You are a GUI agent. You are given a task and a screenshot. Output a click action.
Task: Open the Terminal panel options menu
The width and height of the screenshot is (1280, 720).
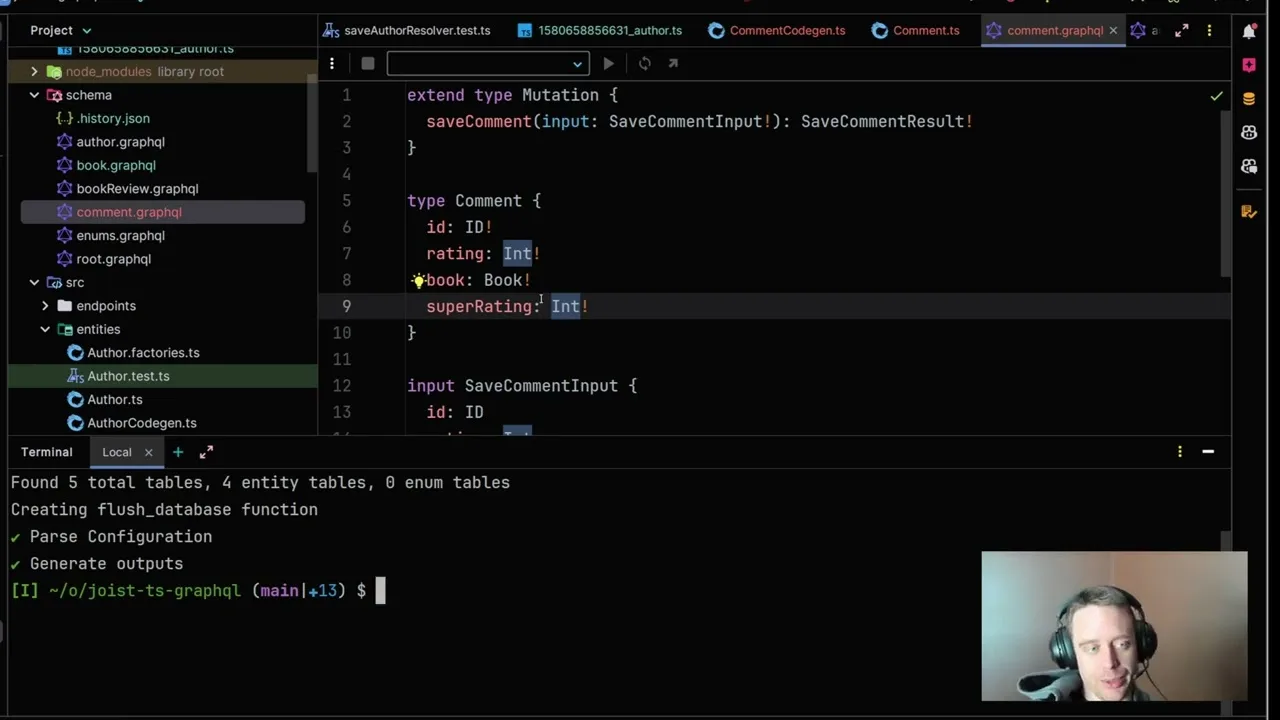tap(1180, 452)
